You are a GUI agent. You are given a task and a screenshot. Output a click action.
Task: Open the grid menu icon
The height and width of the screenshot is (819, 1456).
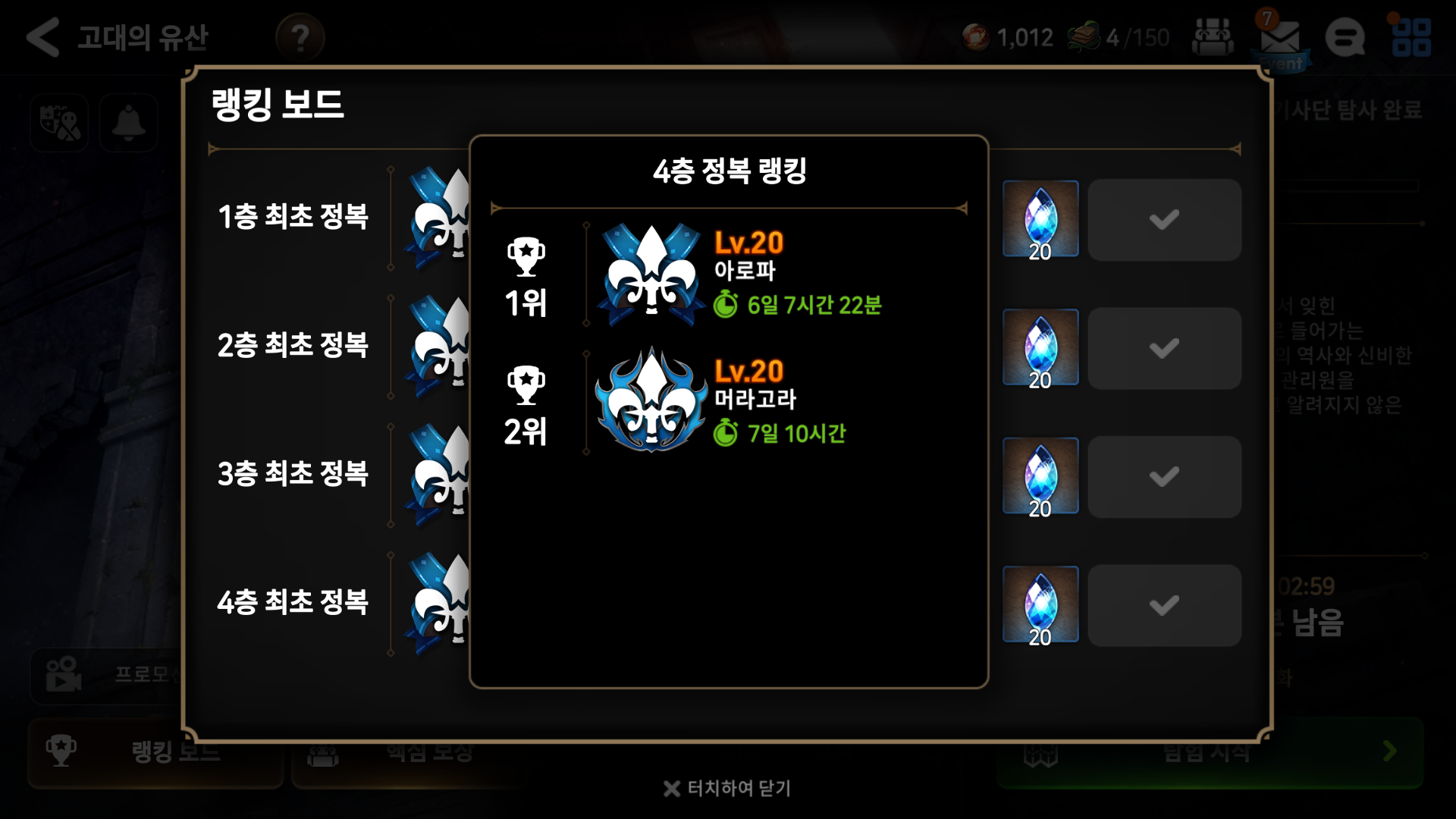pyautogui.click(x=1411, y=37)
